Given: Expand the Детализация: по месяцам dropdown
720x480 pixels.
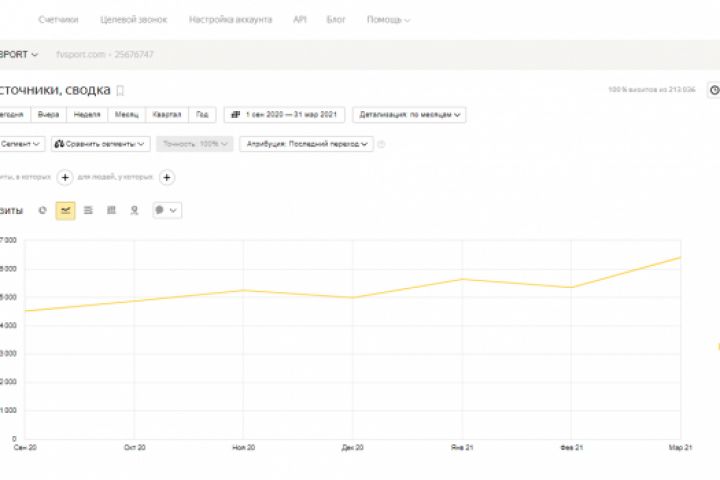Looking at the screenshot, I should click(x=410, y=115).
